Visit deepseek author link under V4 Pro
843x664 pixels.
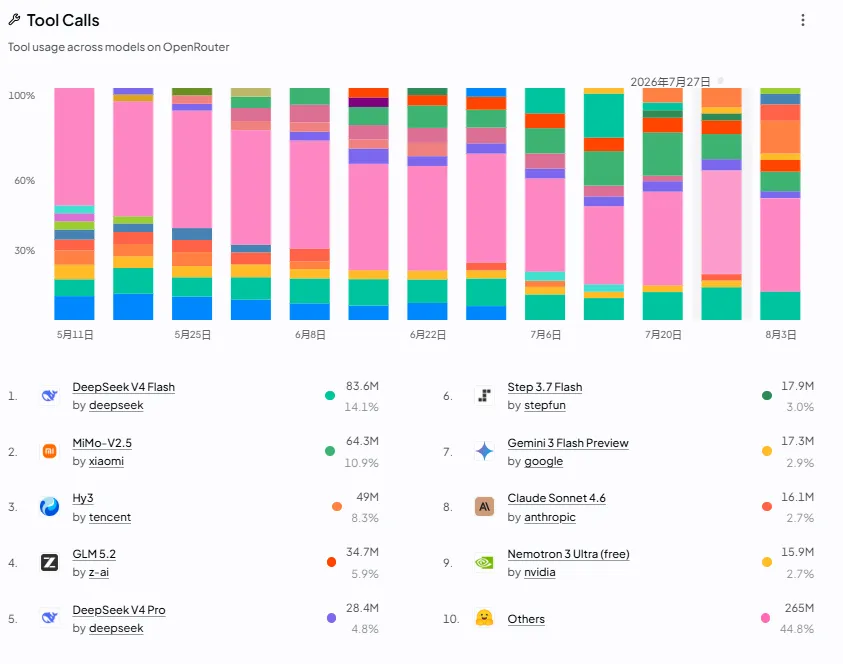pos(116,628)
